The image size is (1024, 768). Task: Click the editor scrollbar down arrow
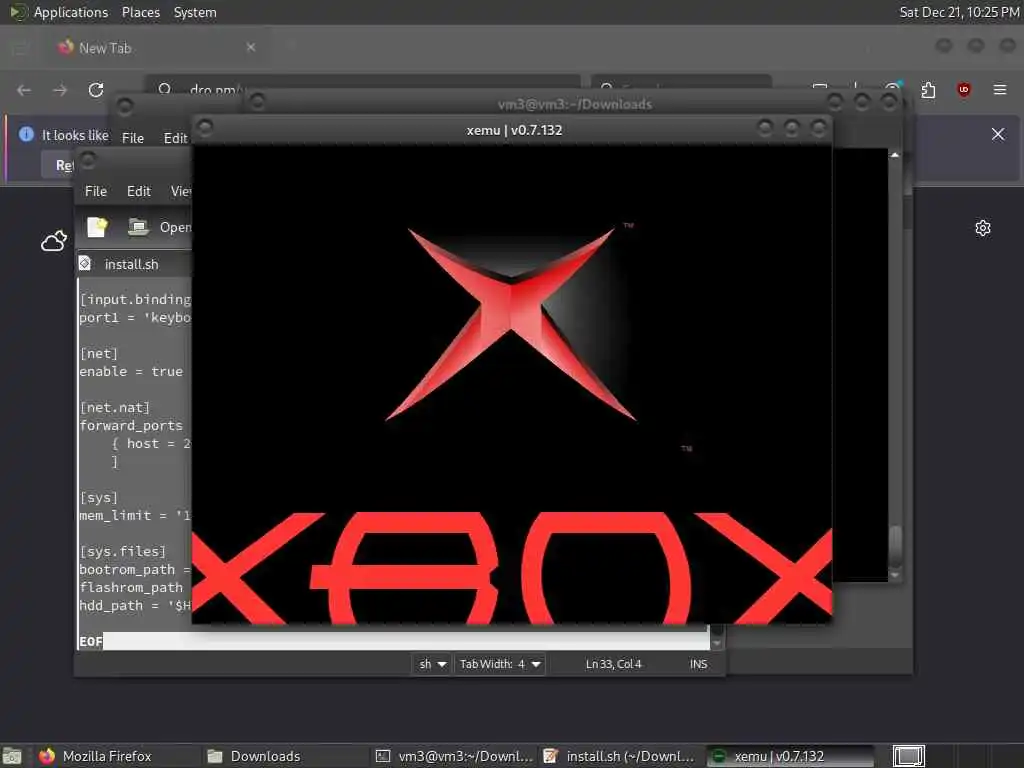coord(717,643)
